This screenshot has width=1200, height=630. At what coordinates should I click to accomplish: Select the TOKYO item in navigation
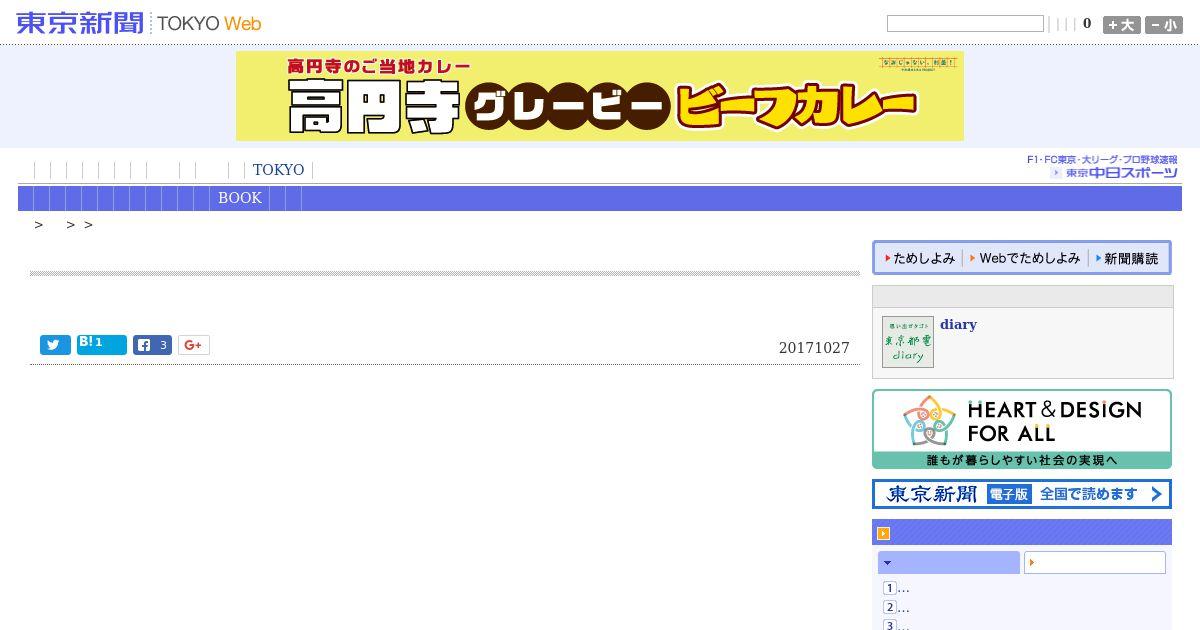[278, 170]
